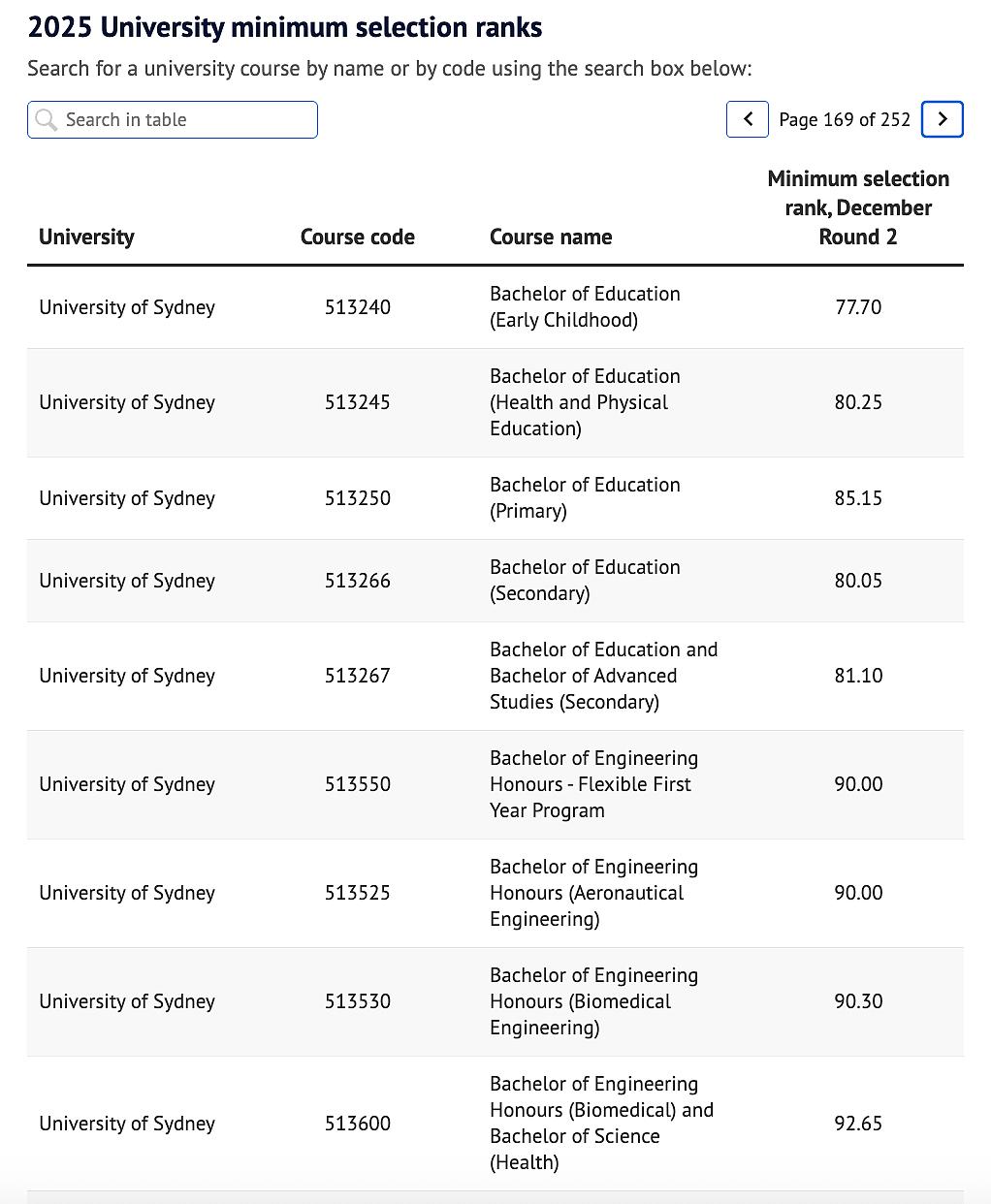Select course code 513525
The height and width of the screenshot is (1204, 991).
coord(358,893)
